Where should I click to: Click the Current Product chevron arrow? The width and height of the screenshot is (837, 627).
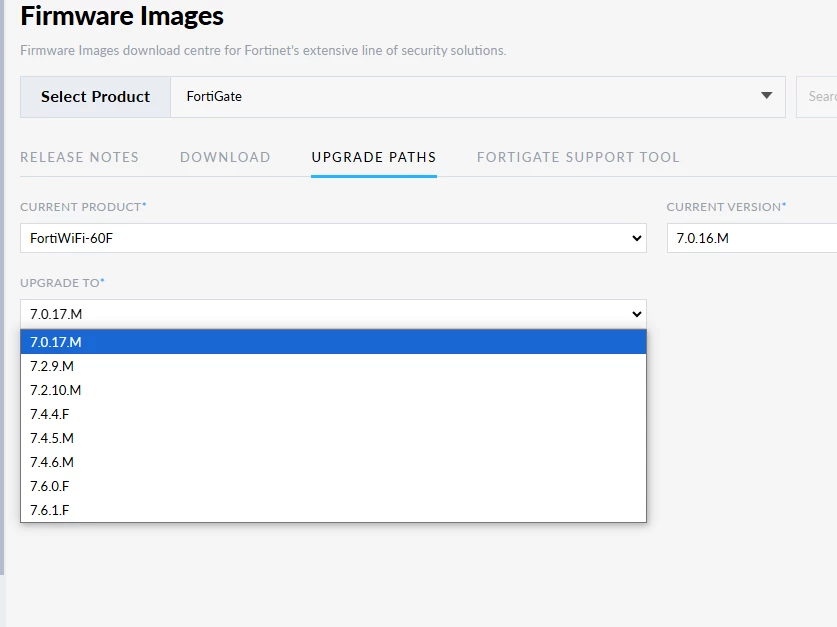tap(636, 238)
